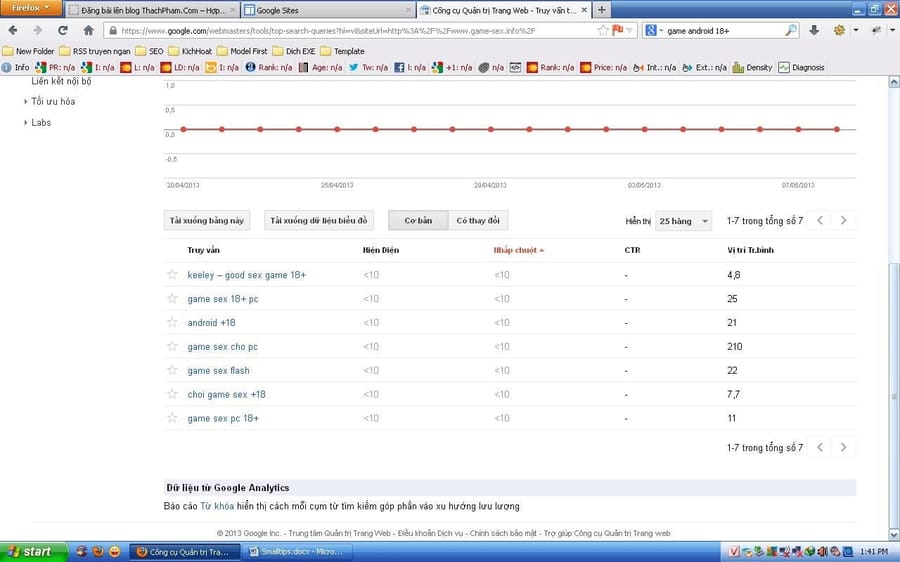
Task: Click the browser Back arrow
Action: [13, 30]
